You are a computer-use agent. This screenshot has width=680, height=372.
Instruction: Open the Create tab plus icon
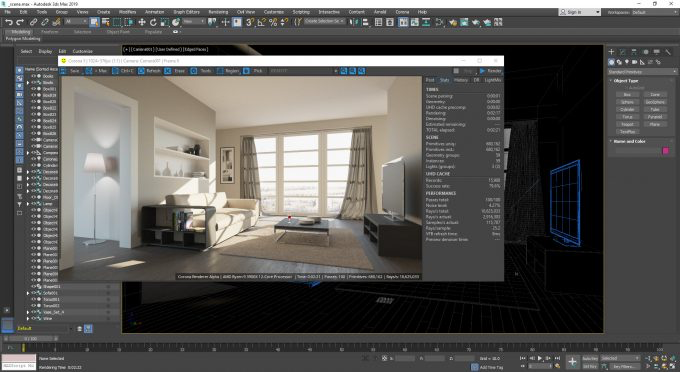click(x=611, y=52)
